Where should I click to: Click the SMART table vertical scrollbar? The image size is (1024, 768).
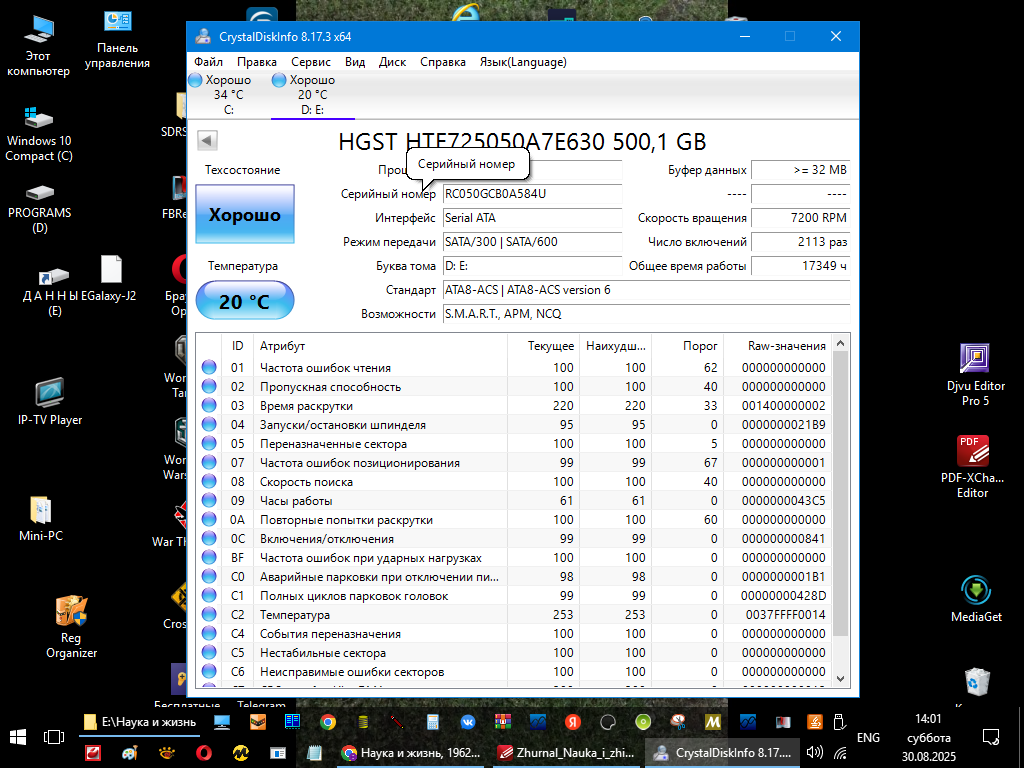(841, 500)
